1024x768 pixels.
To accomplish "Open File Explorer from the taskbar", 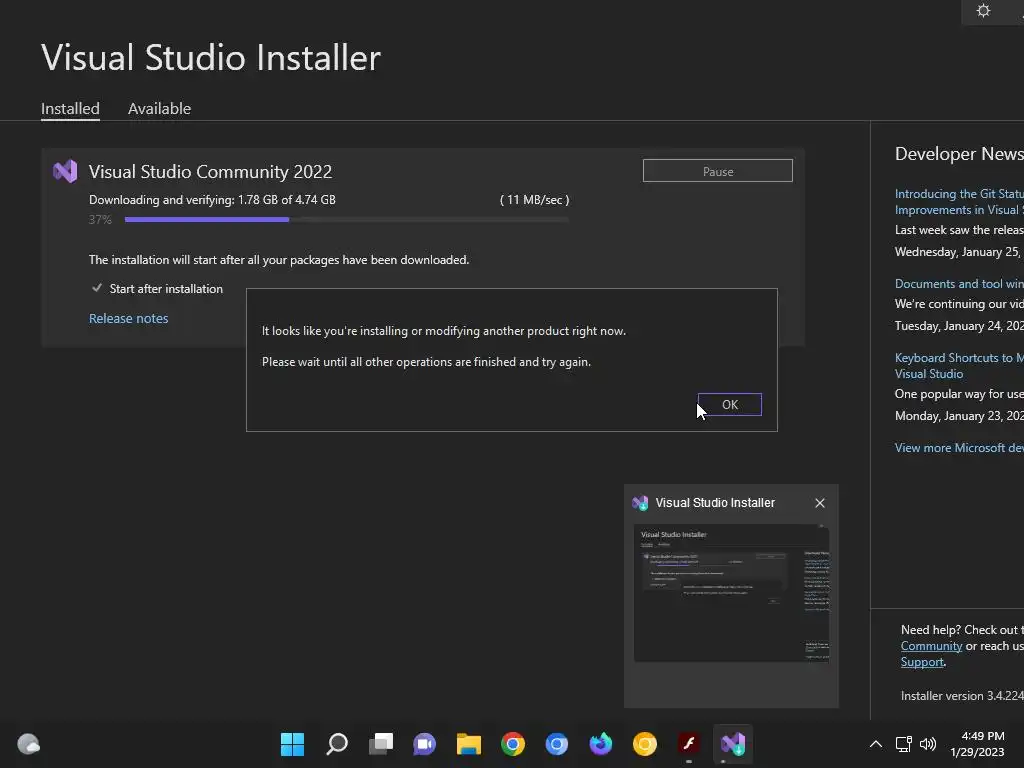I will point(468,744).
